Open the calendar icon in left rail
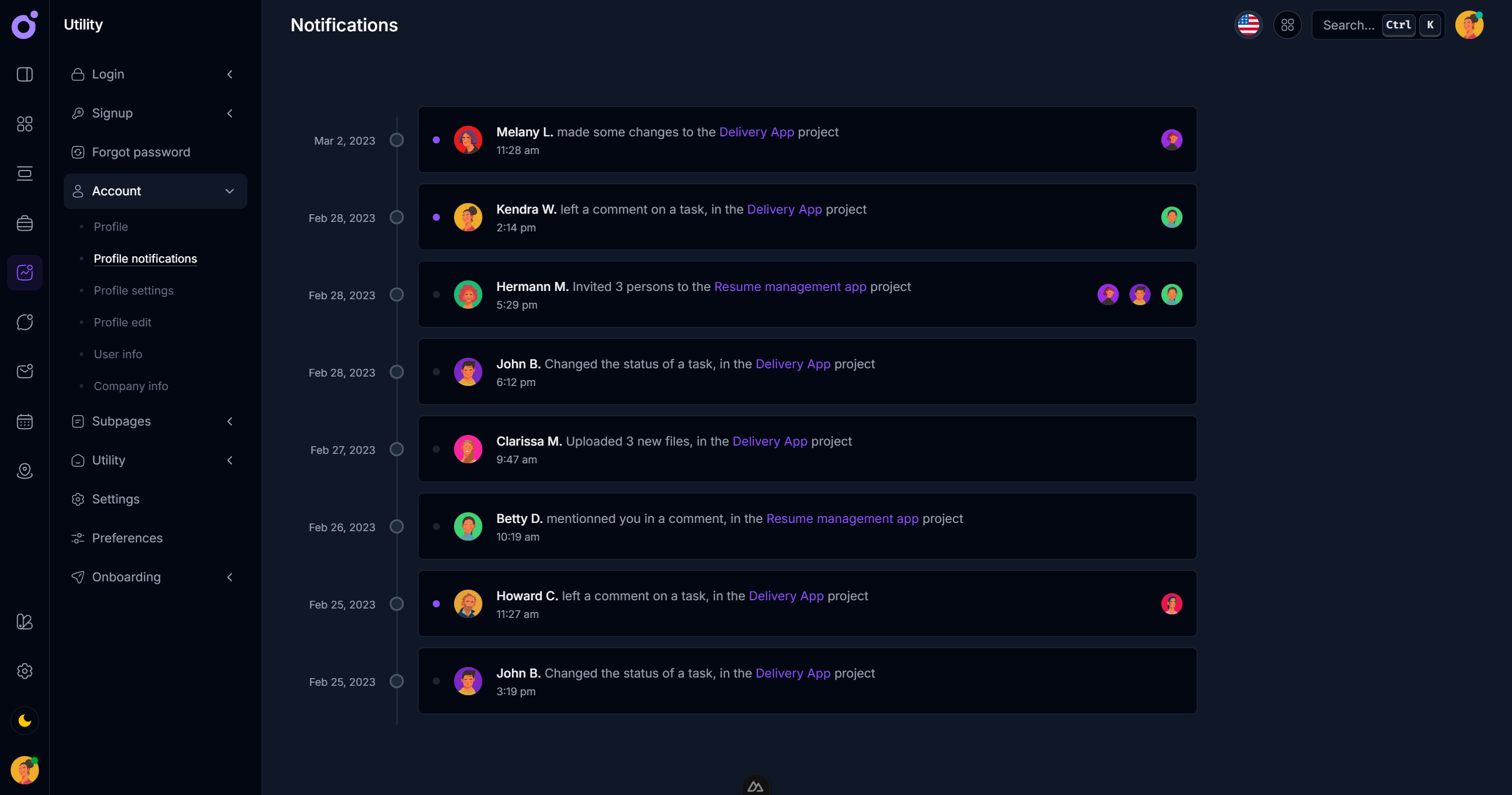Screen dimensions: 1512x795 pyautogui.click(x=25, y=421)
